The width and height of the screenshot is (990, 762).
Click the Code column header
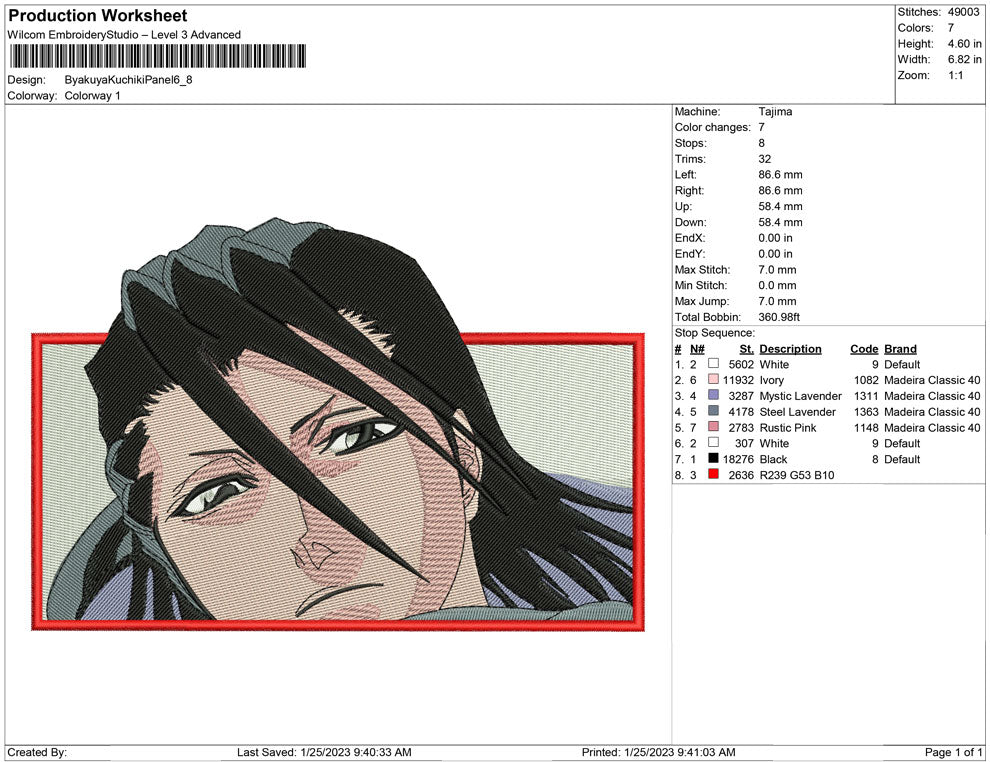click(x=864, y=348)
